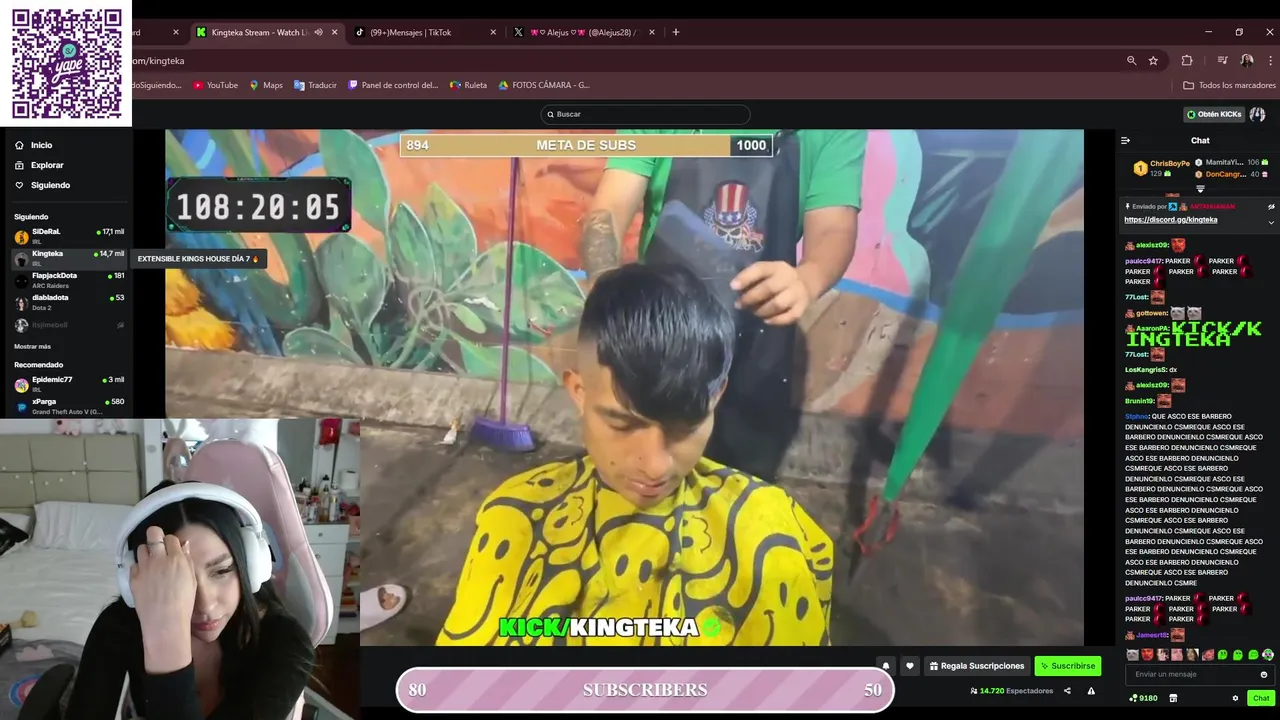Hide the pinned message with eye-slash icon

(1271, 207)
